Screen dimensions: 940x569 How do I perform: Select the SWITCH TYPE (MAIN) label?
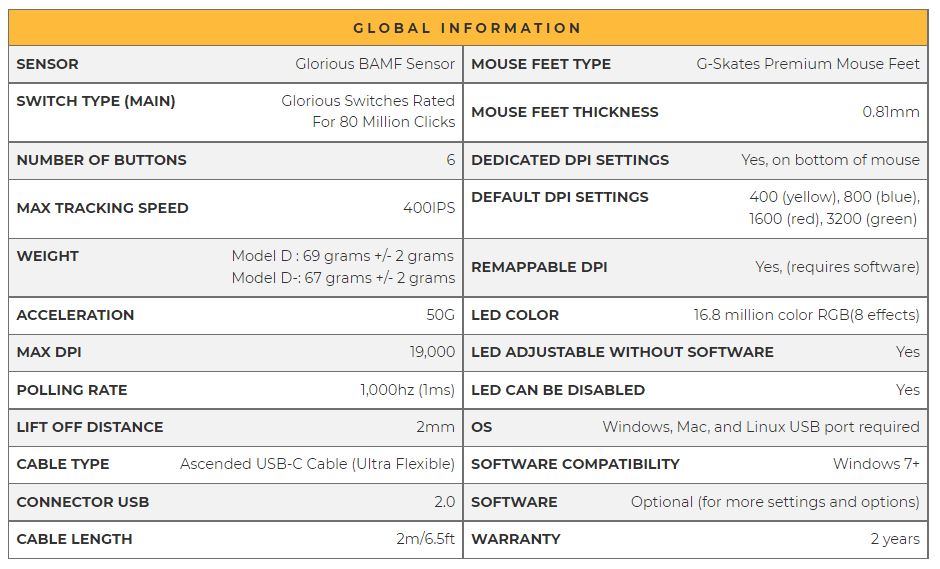click(x=96, y=101)
